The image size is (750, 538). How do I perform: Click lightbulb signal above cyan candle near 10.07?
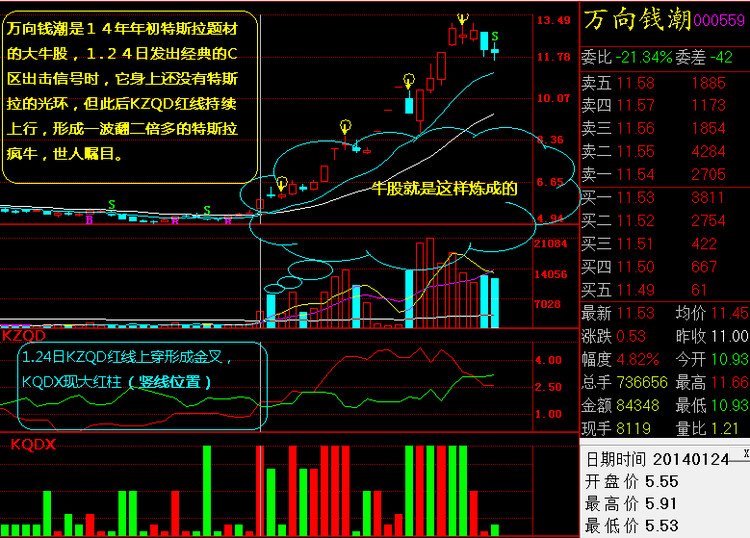point(408,80)
